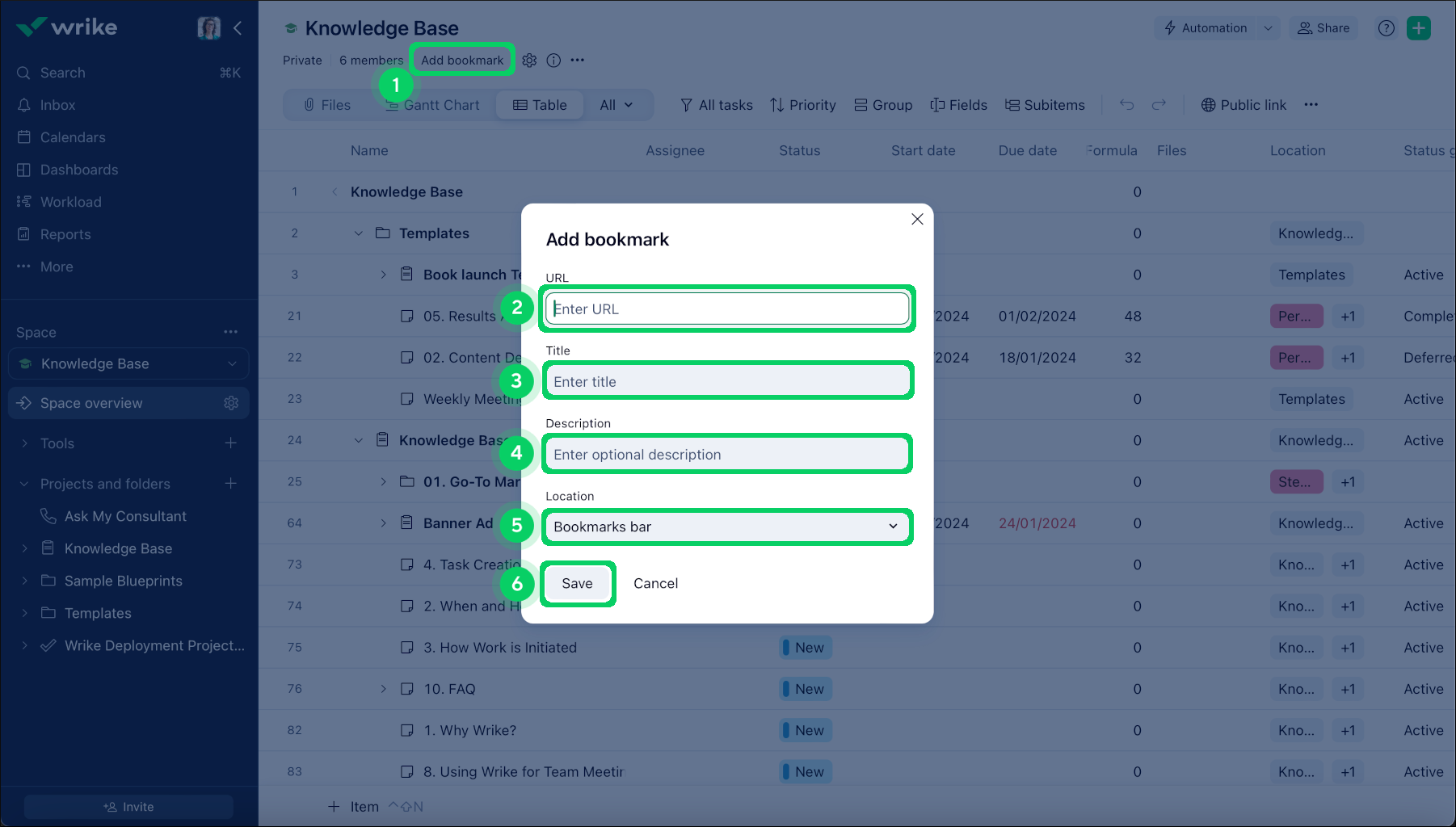Click the undo arrow in the toolbar
The height and width of the screenshot is (827, 1456).
click(1126, 104)
